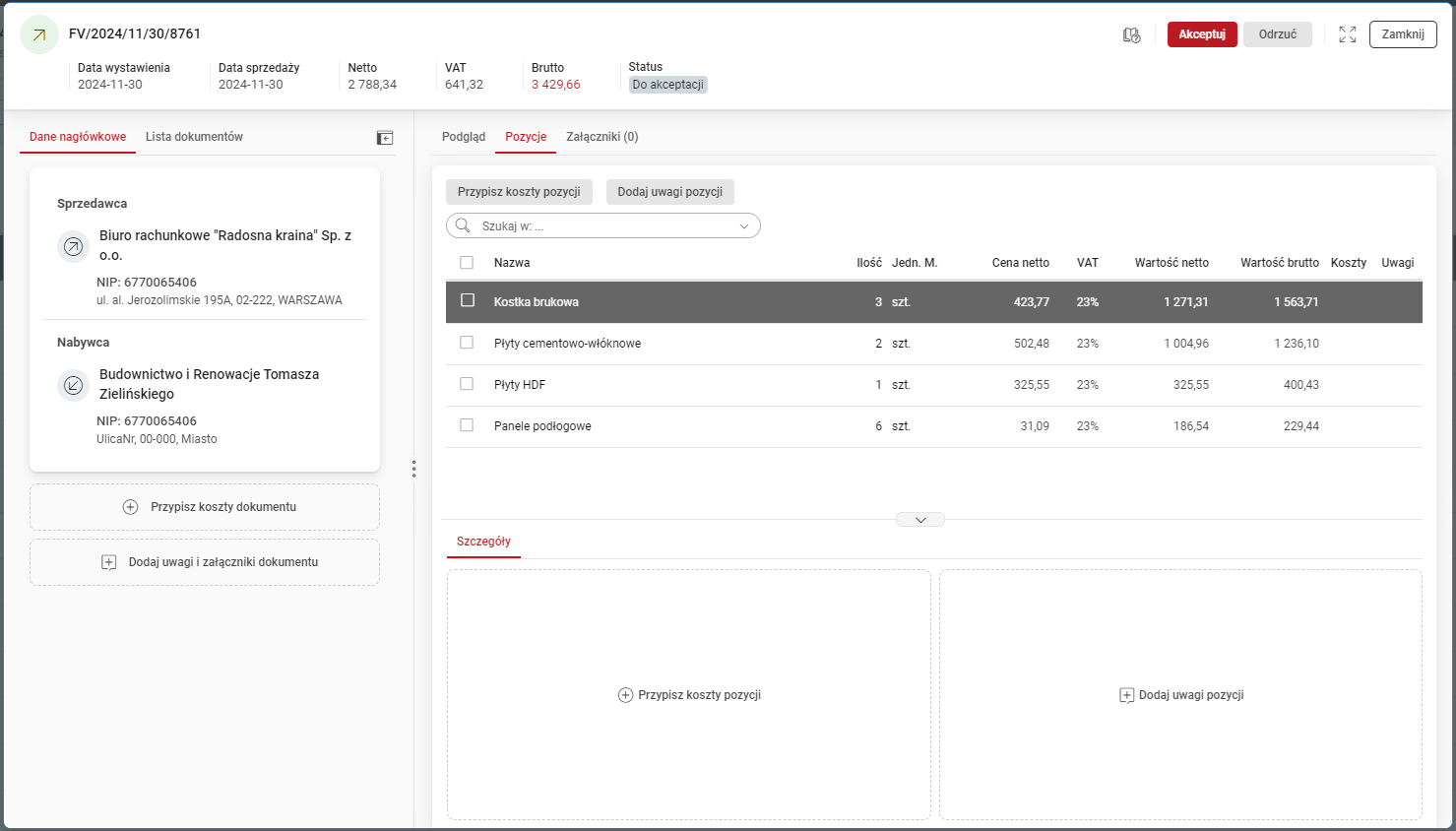Check the Płyty HDF row checkbox
This screenshot has width=1456, height=831.
click(x=467, y=384)
